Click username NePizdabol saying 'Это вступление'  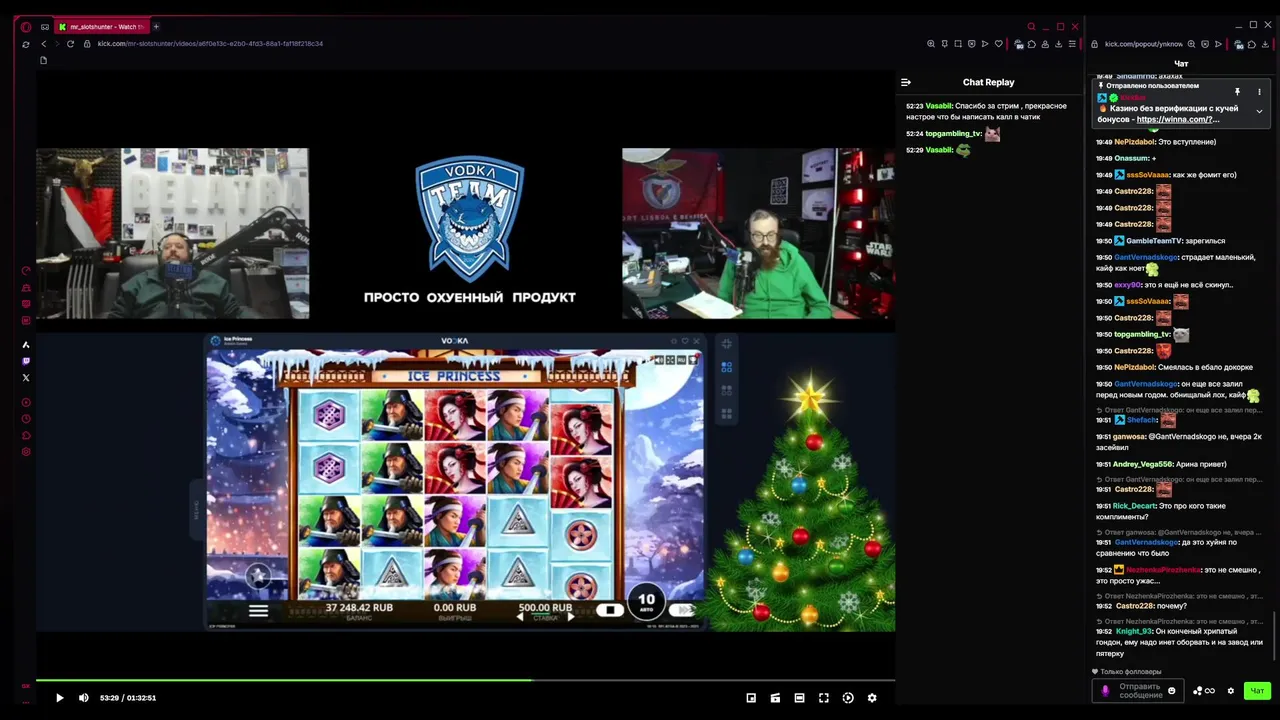tap(1135, 142)
